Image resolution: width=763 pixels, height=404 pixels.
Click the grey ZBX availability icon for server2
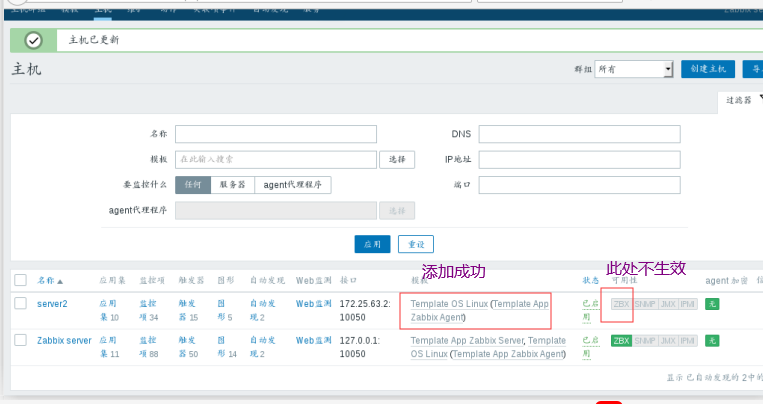click(x=621, y=304)
